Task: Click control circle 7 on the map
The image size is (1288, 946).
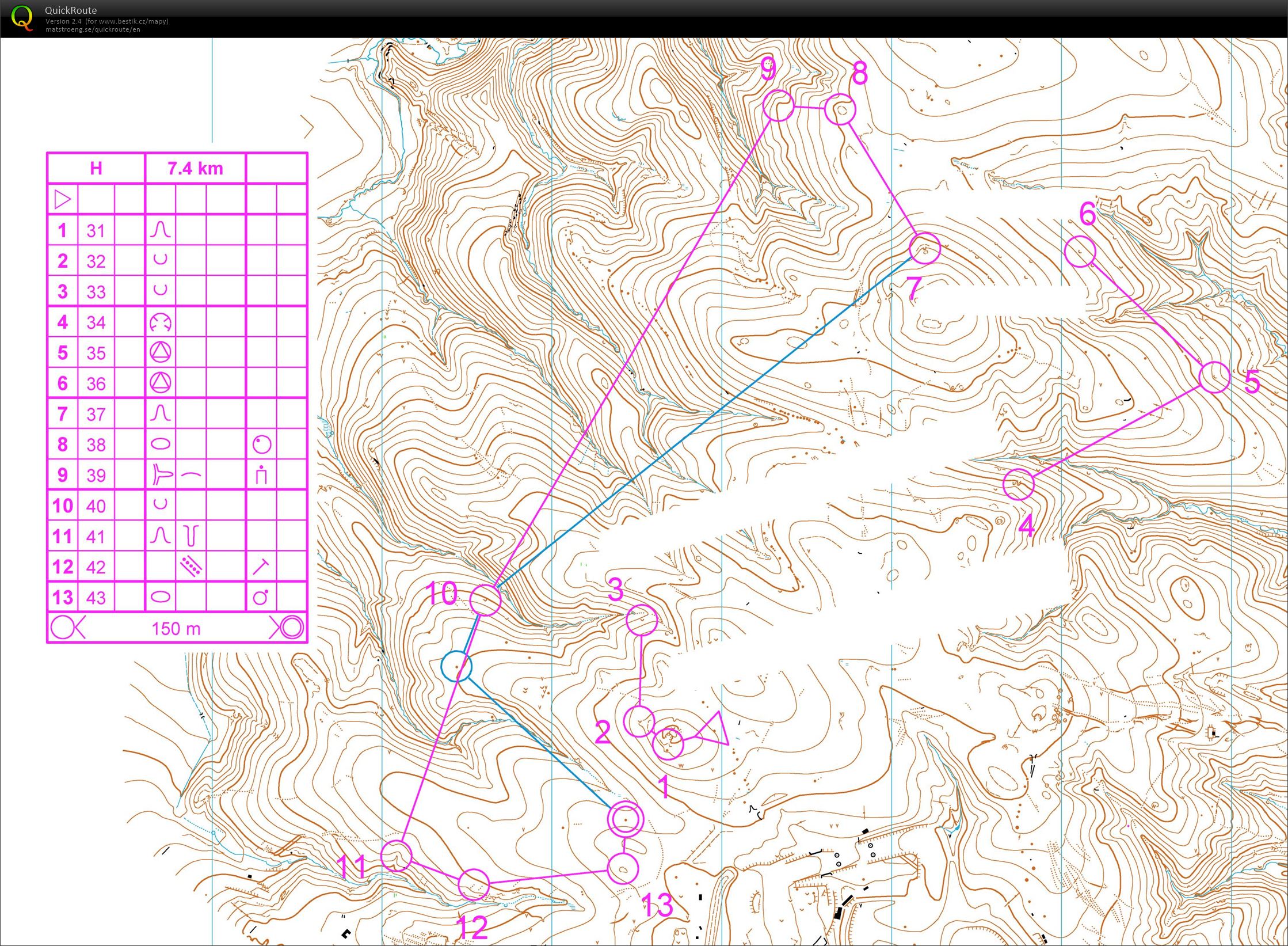Action: 924,249
